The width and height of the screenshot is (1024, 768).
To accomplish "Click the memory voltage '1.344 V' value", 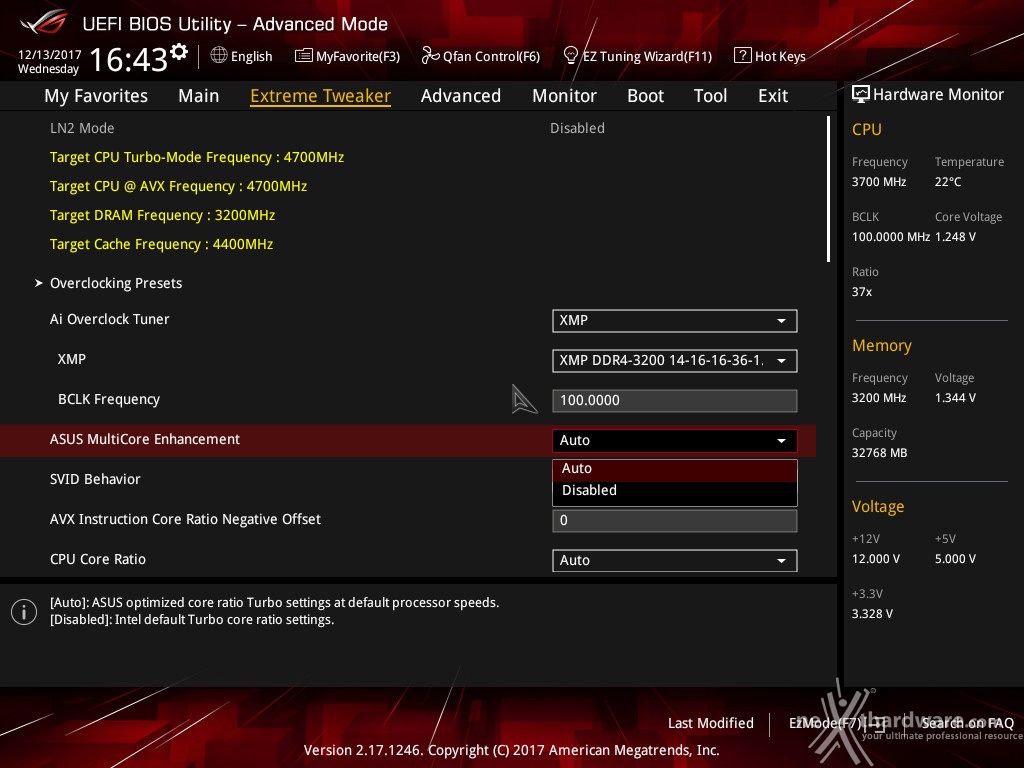I will pyautogui.click(x=955, y=398).
